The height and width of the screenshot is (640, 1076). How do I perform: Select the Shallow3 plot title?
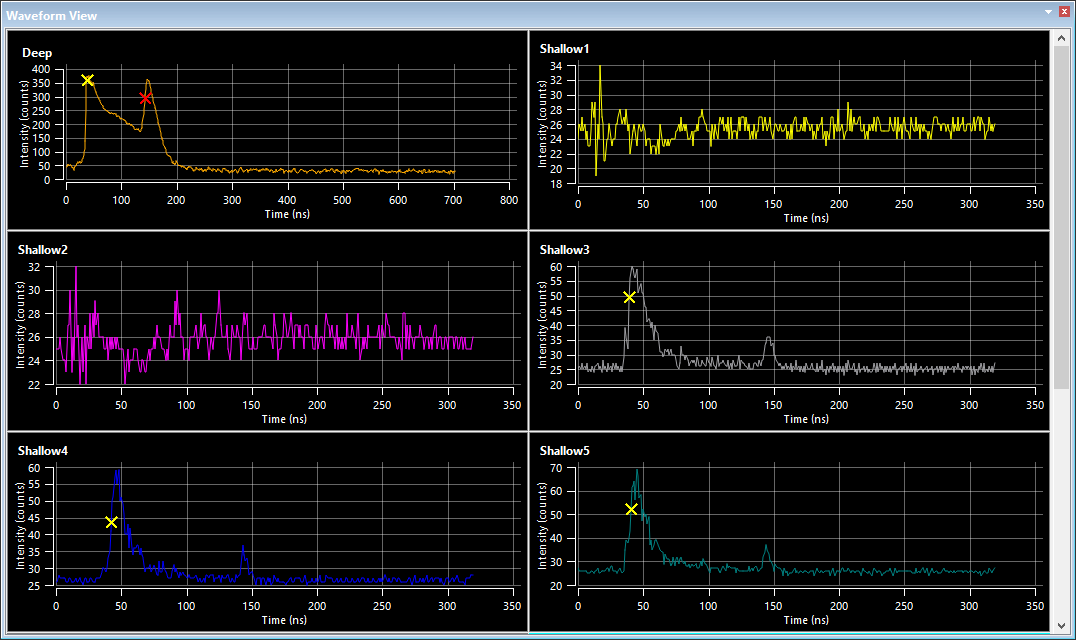pos(565,249)
